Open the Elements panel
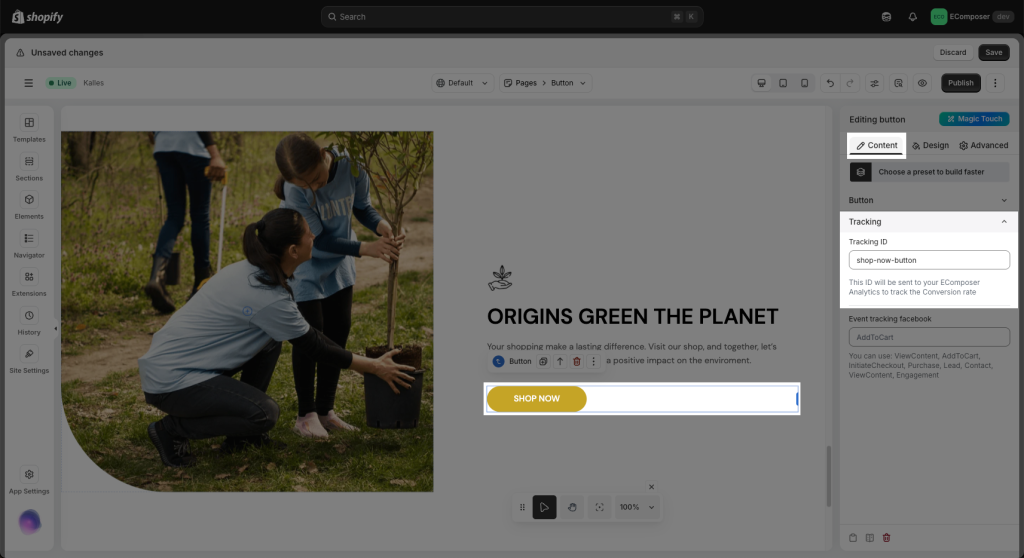 coord(29,205)
